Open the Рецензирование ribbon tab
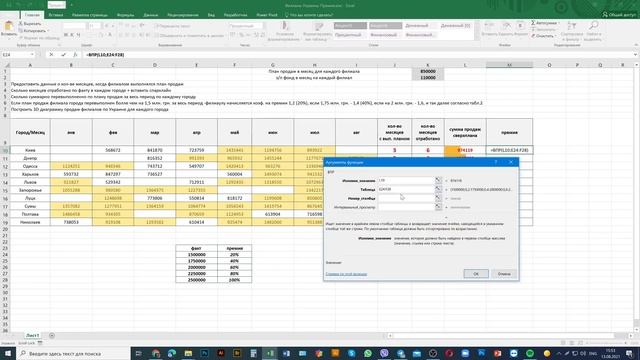Screen dimensions: 640x360 click(x=183, y=15)
